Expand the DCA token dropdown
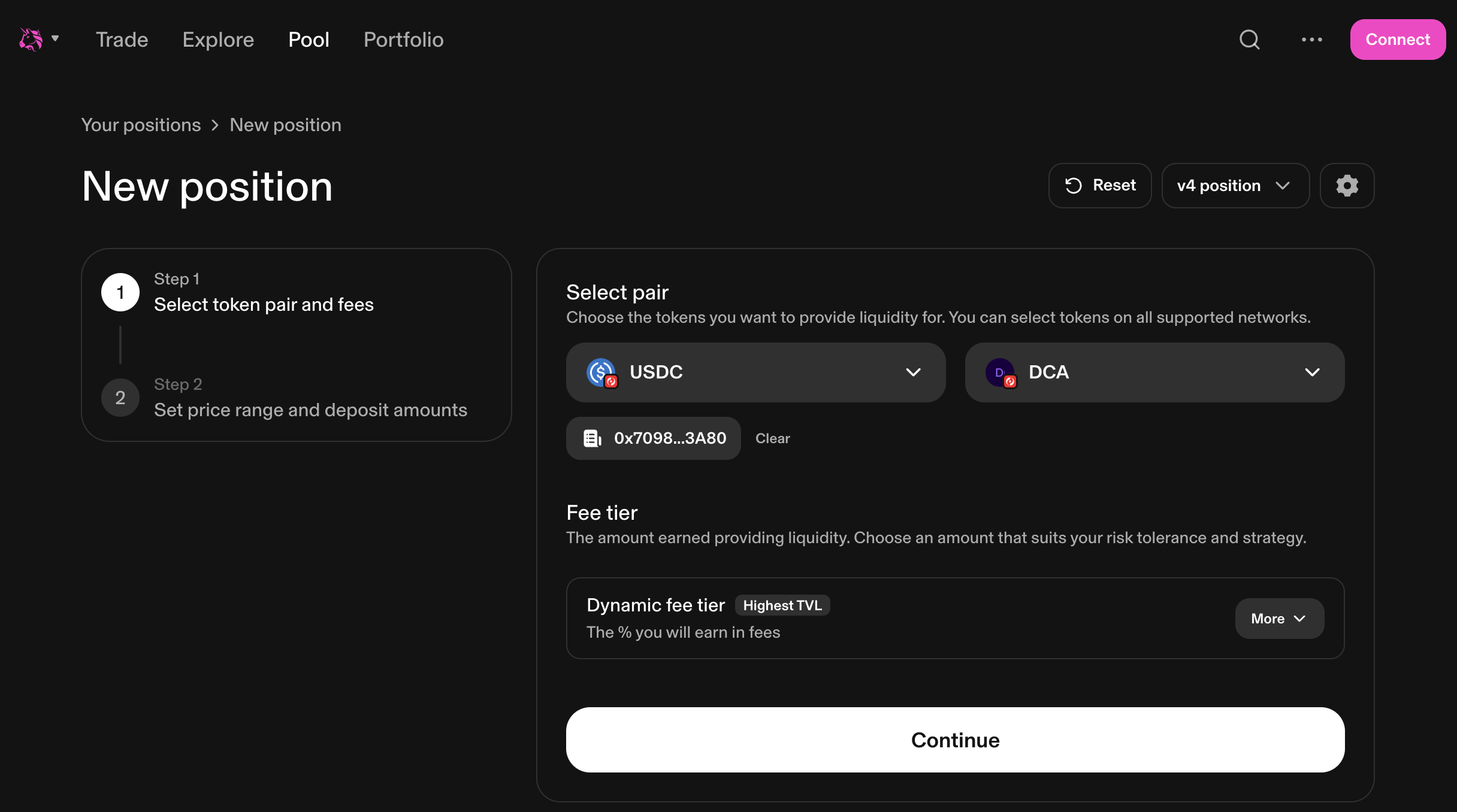The image size is (1457, 812). coord(1312,372)
